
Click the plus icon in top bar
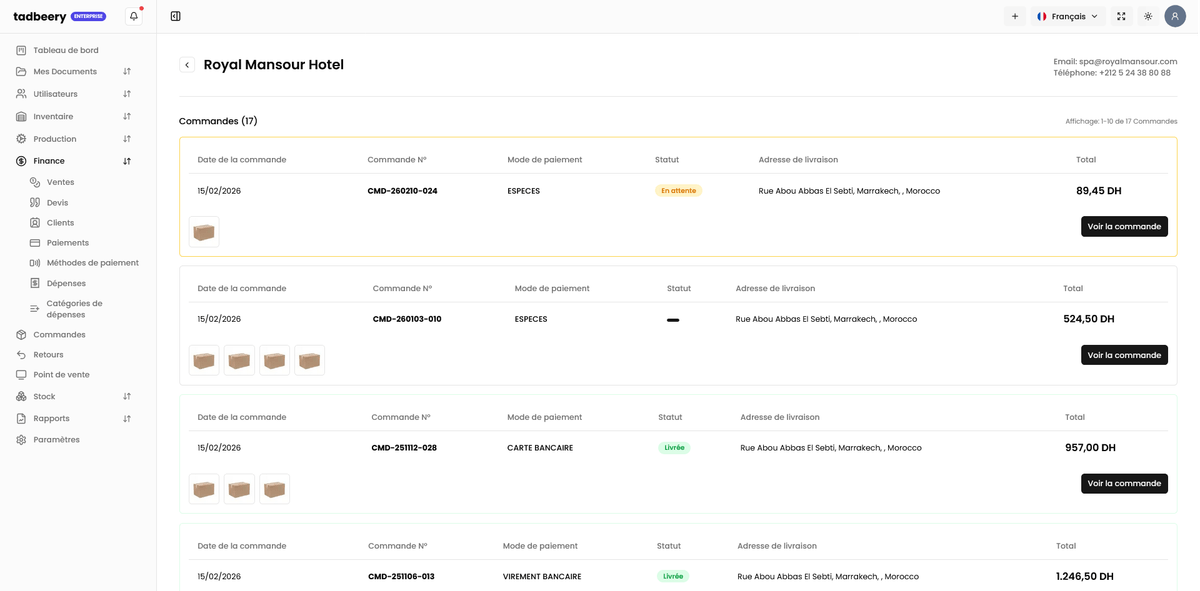point(1015,16)
